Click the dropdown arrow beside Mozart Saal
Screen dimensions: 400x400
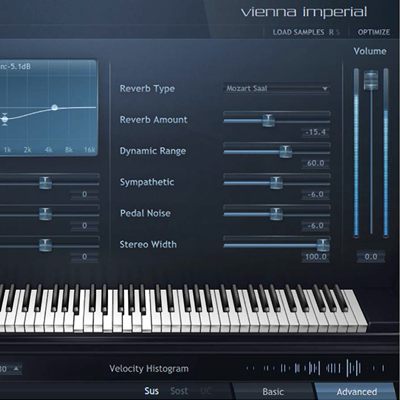pos(325,89)
